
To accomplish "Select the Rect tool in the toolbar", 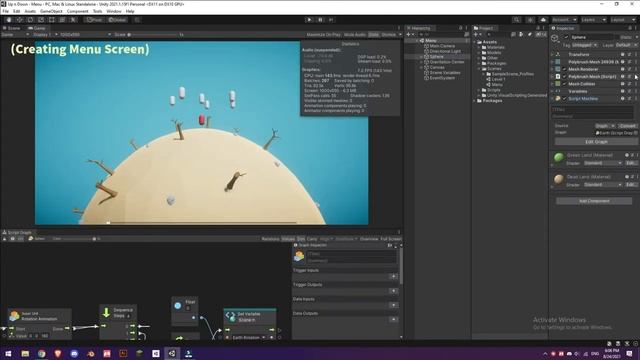I will tap(51, 20).
